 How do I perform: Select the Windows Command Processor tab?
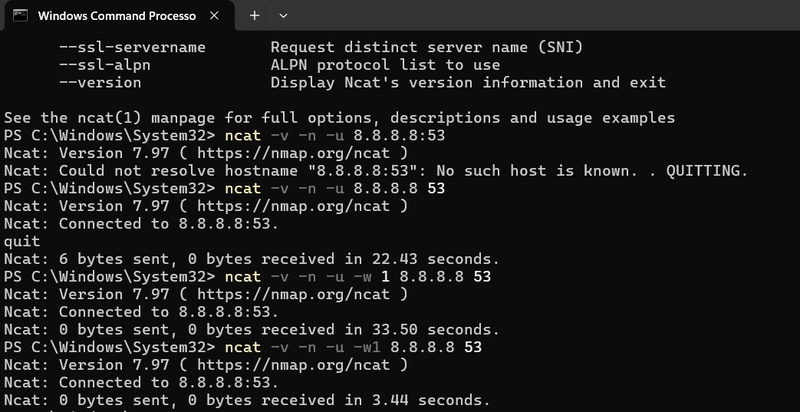pyautogui.click(x=115, y=17)
